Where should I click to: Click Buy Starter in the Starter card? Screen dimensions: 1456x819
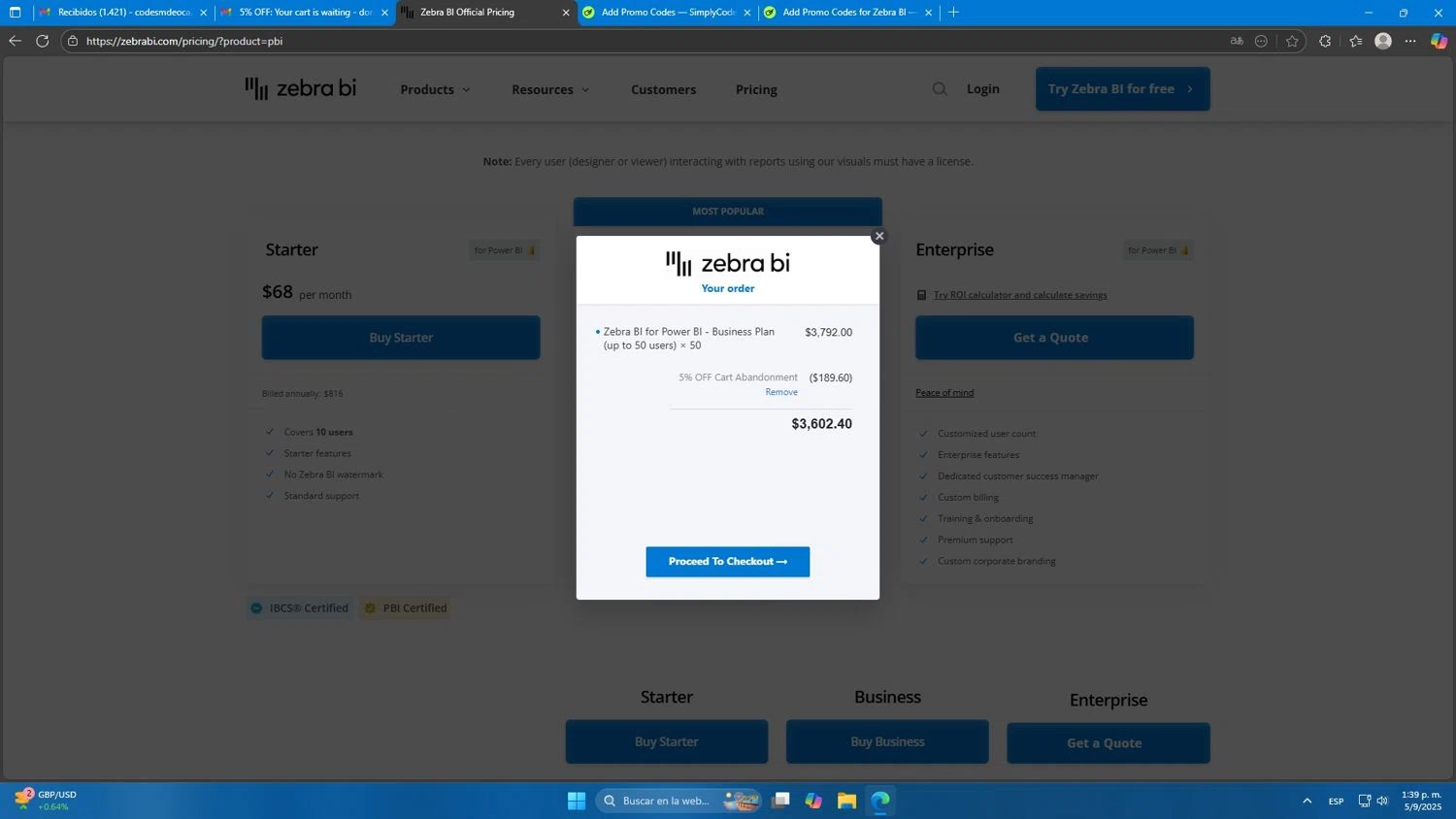(x=401, y=338)
